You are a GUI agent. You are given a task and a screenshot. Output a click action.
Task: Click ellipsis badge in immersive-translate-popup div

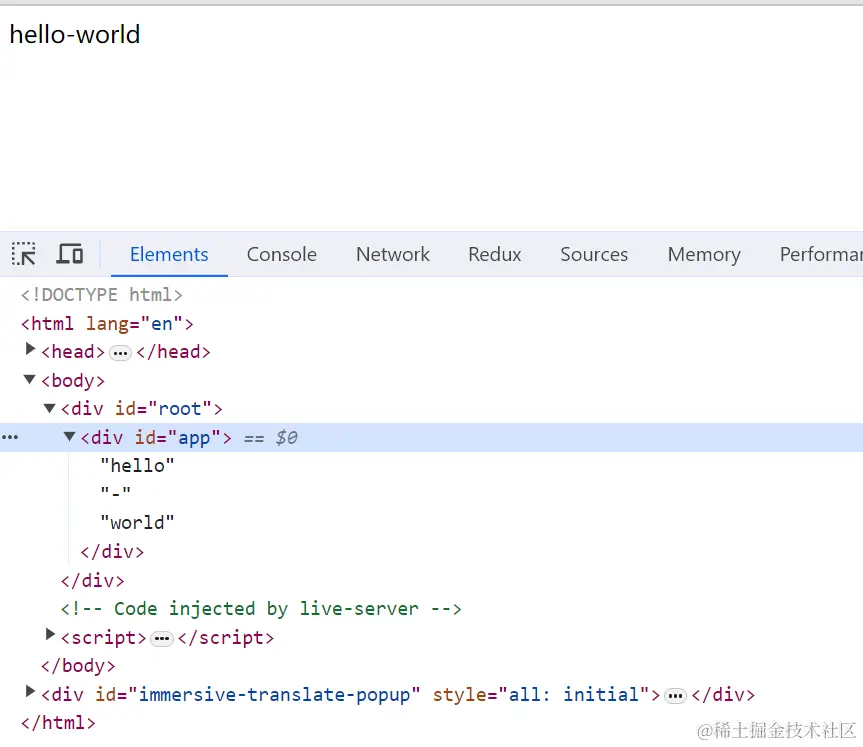coord(675,696)
